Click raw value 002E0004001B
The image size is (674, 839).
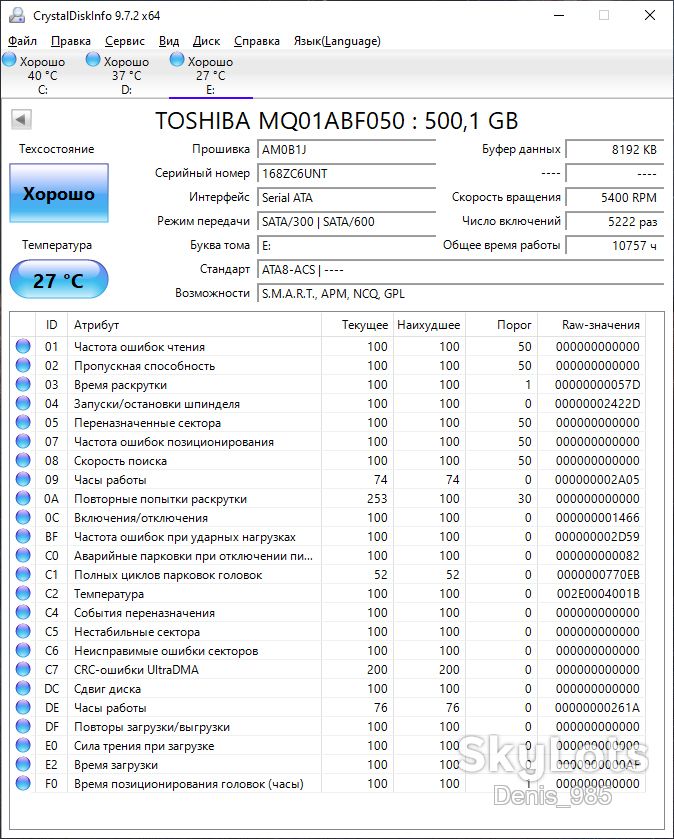[598, 593]
